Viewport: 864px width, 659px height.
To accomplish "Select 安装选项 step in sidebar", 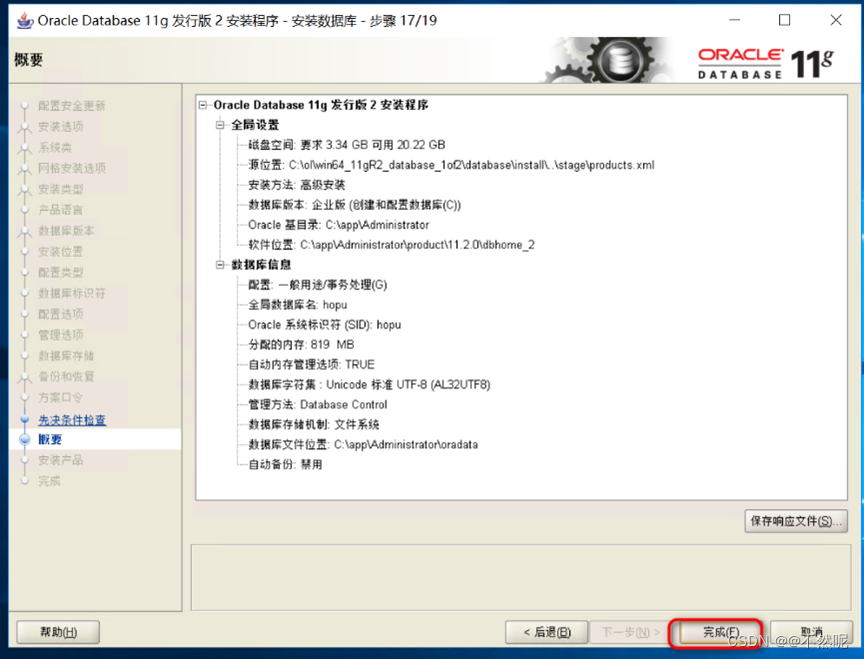I will click(61, 127).
